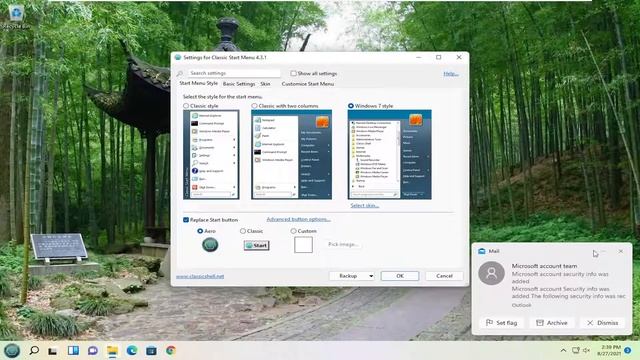The image size is (640, 360).
Task: Click the Classic style preview thumbnail
Action: click(211, 155)
